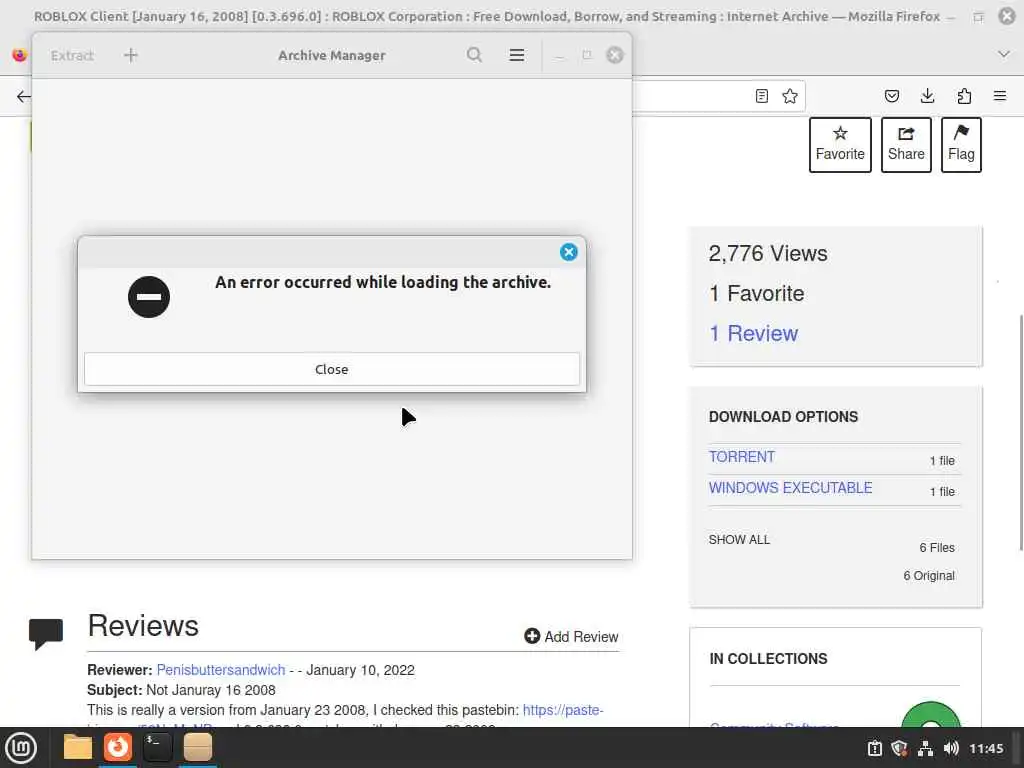Flag this Internet Archive item

(x=961, y=144)
